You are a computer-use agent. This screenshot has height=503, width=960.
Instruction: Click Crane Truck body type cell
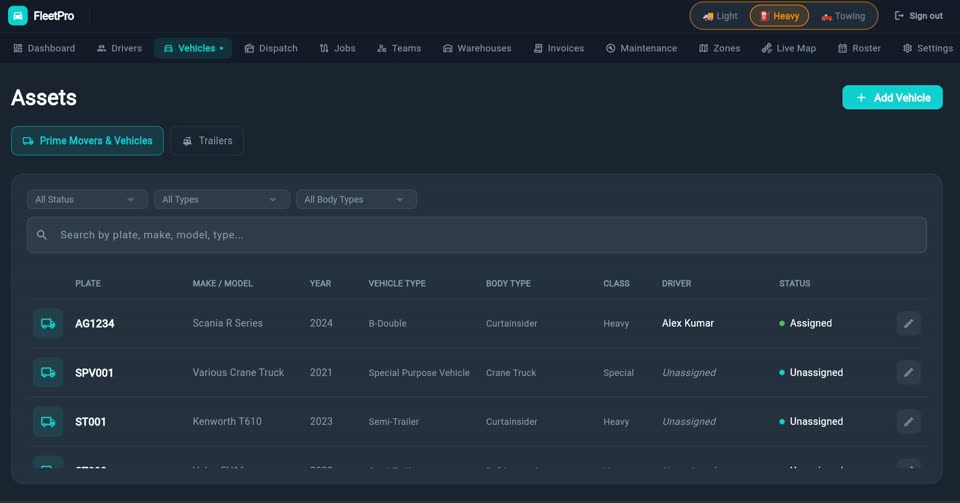[511, 373]
